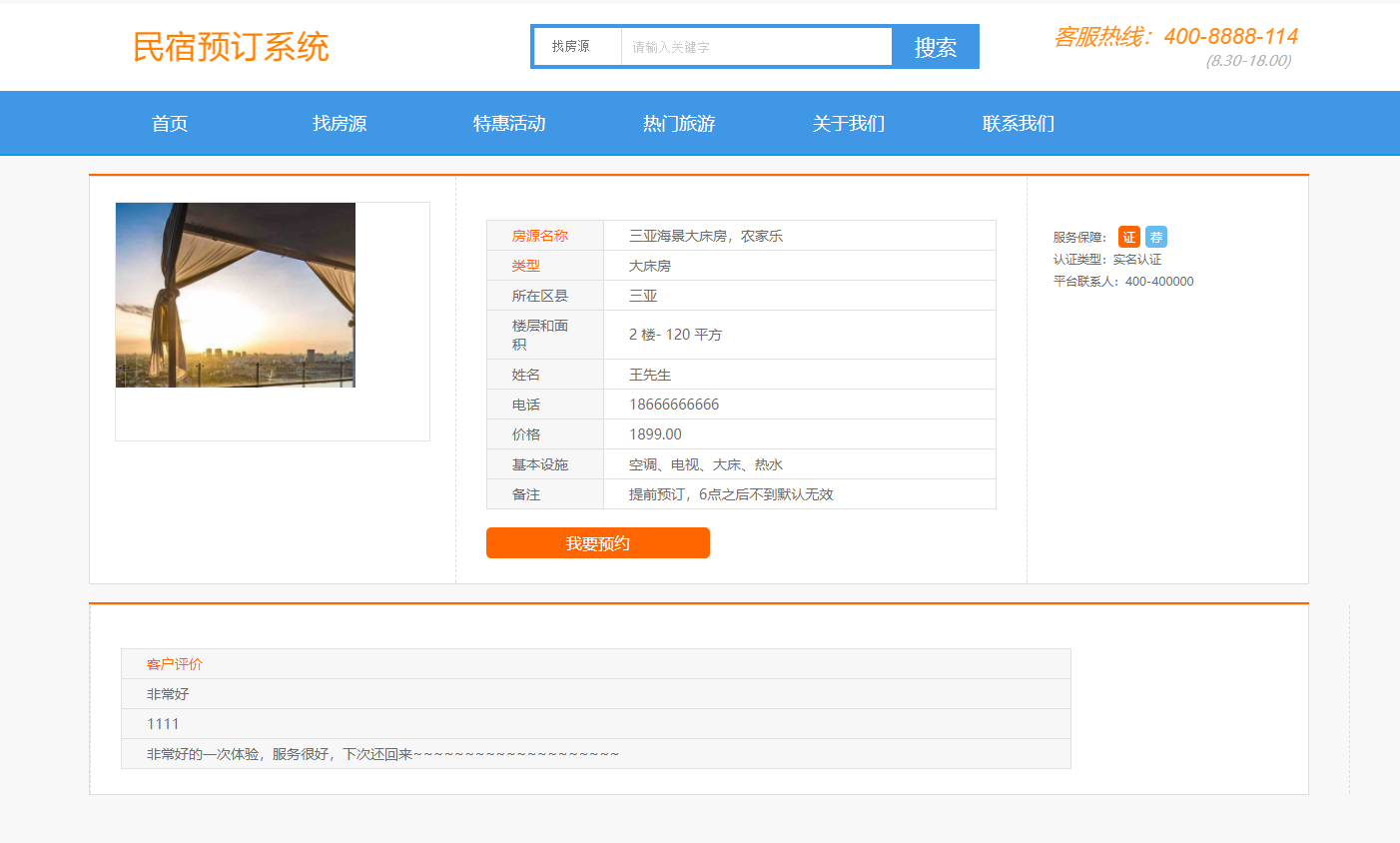This screenshot has width=1400, height=843.
Task: Open the 热门旅游 navigation item
Action: click(679, 124)
